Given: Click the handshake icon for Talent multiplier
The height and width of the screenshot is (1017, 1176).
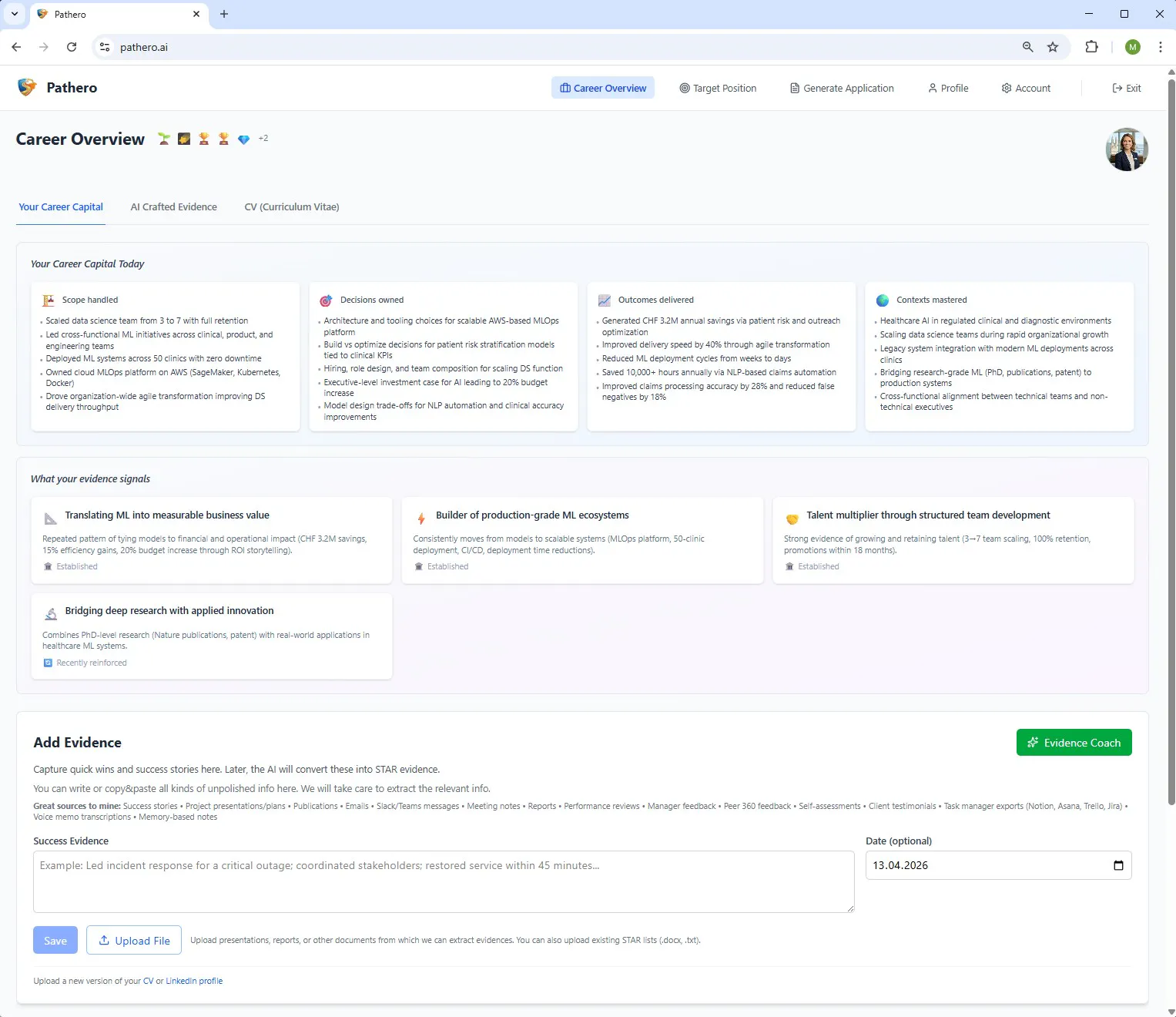Looking at the screenshot, I should click(x=792, y=519).
